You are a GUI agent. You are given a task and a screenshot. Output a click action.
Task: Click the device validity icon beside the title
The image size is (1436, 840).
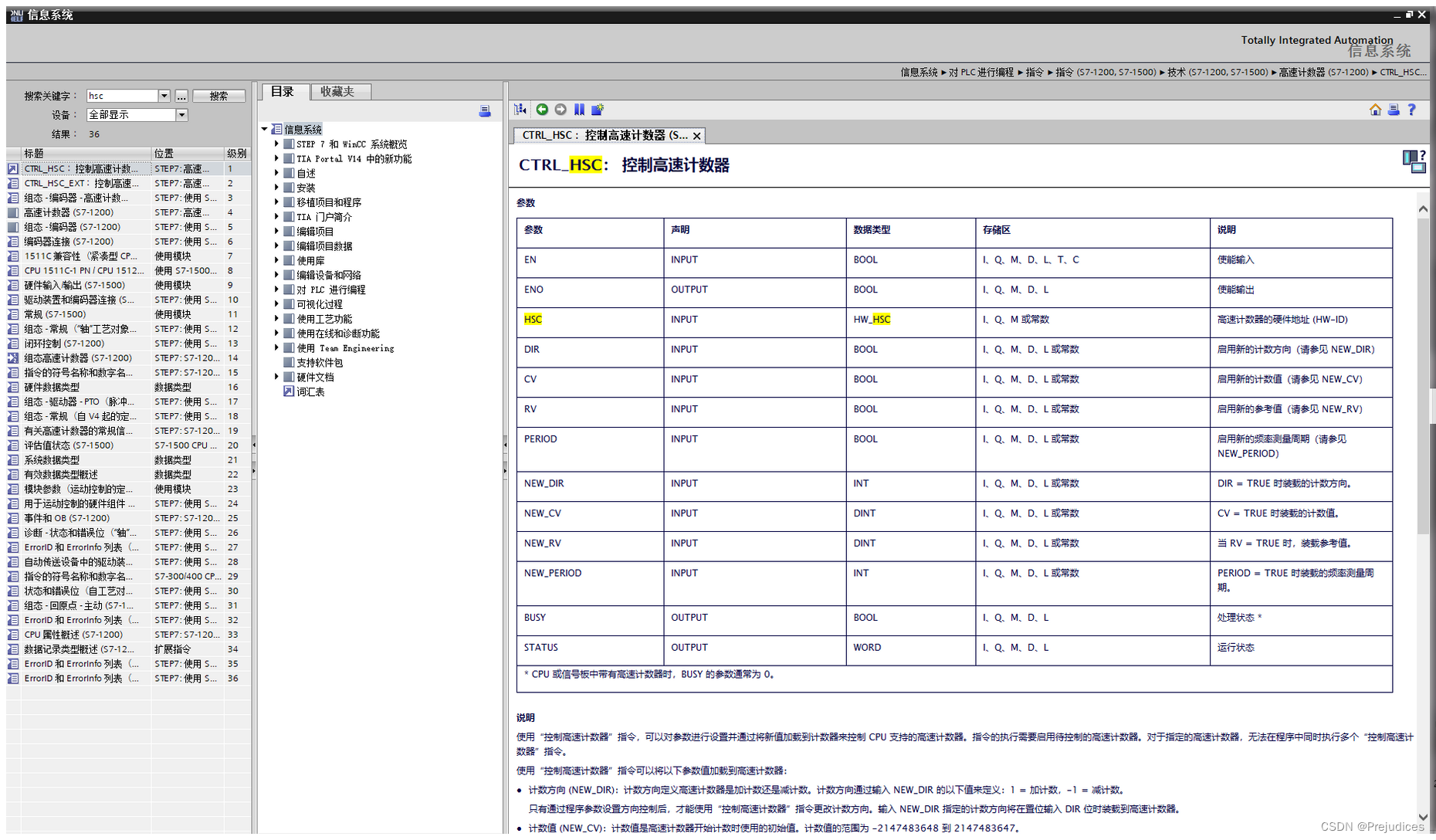coord(1414,162)
